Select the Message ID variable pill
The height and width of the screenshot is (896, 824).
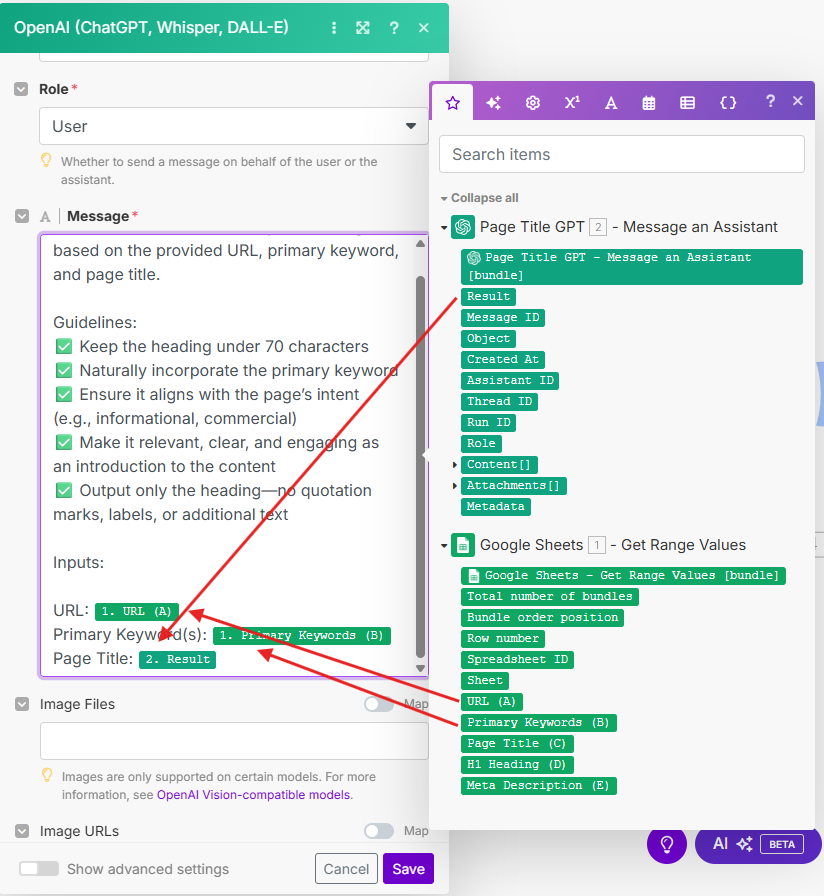[502, 318]
